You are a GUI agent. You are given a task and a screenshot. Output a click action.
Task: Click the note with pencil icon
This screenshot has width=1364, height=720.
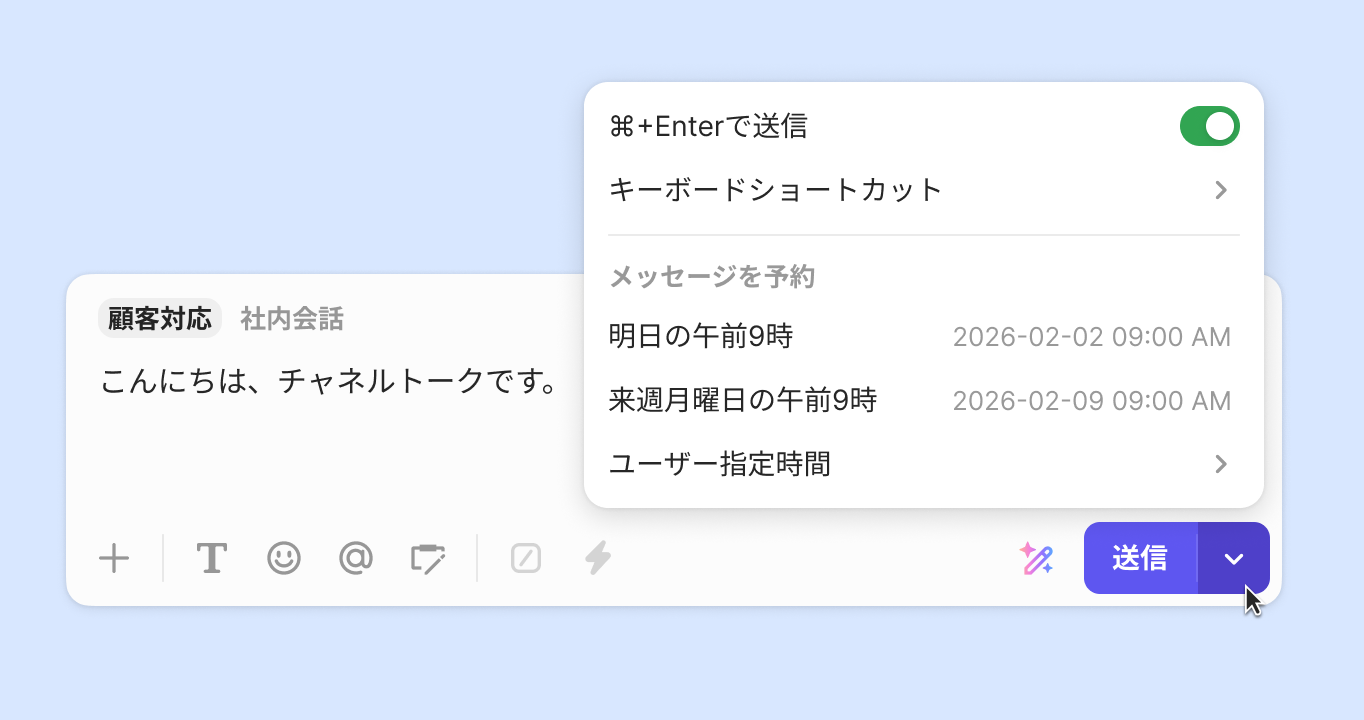coord(428,558)
